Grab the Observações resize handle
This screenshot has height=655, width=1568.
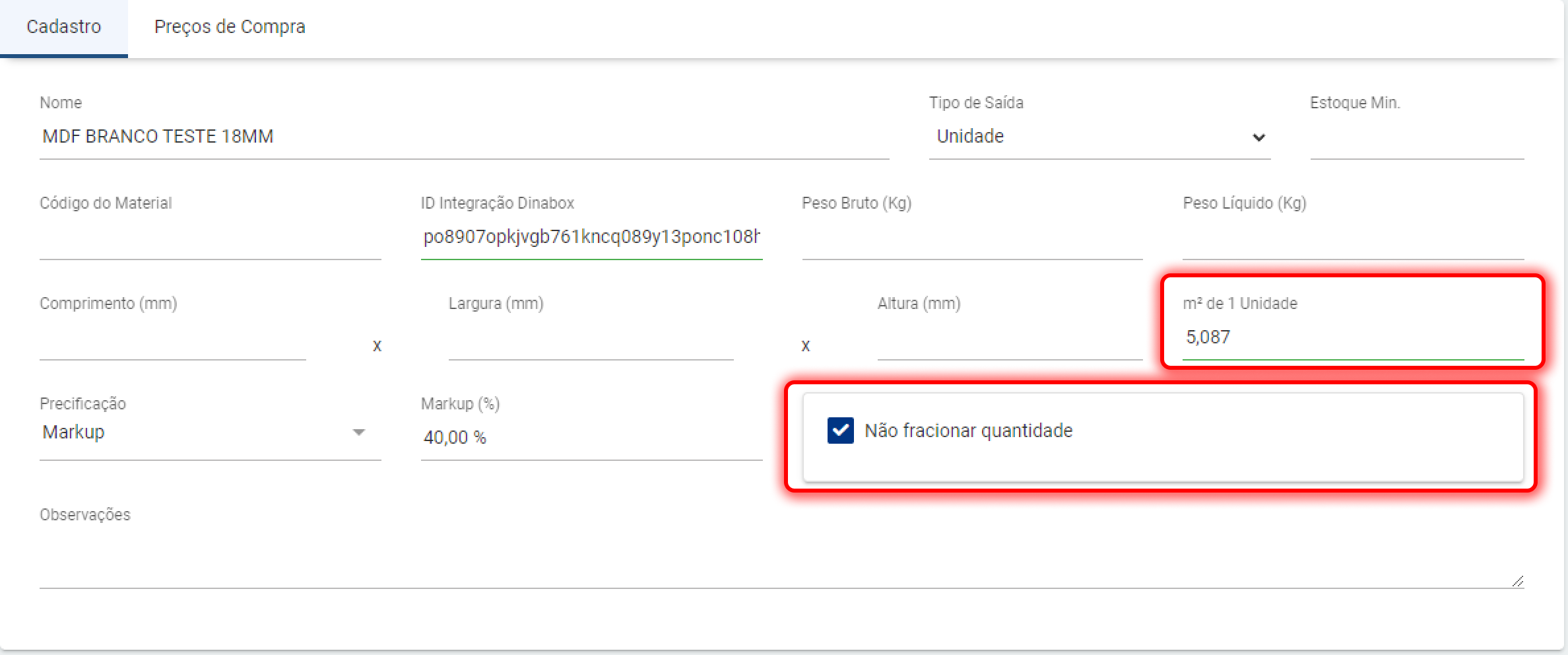coord(1517,581)
